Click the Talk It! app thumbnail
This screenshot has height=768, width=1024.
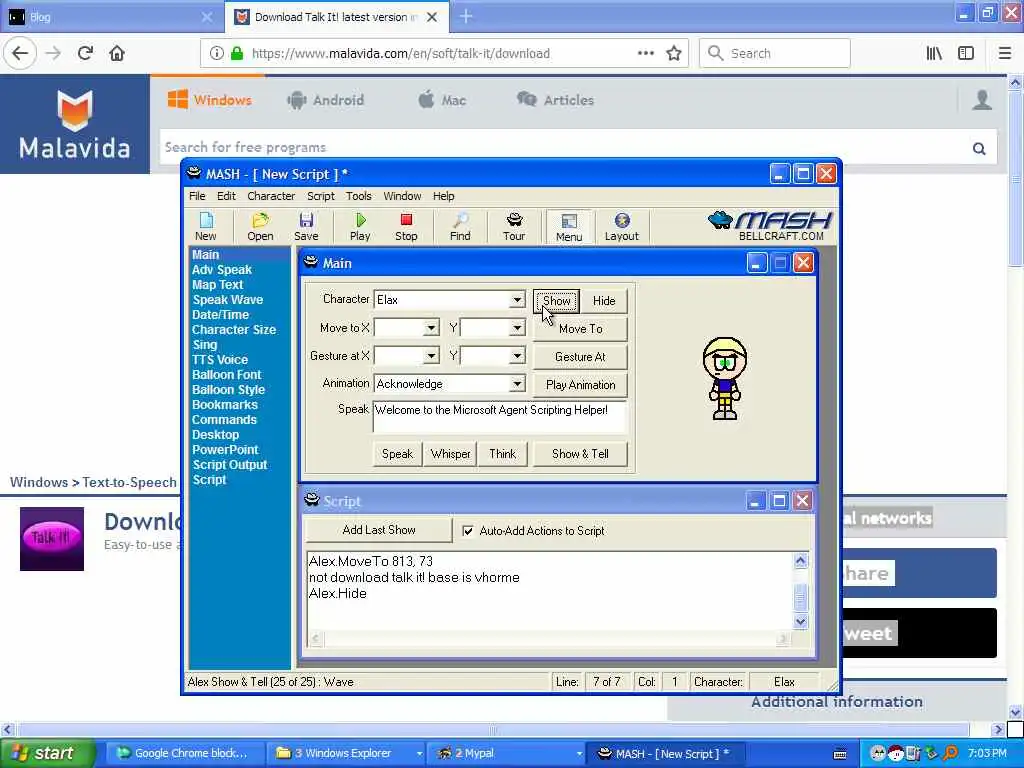[x=52, y=539]
